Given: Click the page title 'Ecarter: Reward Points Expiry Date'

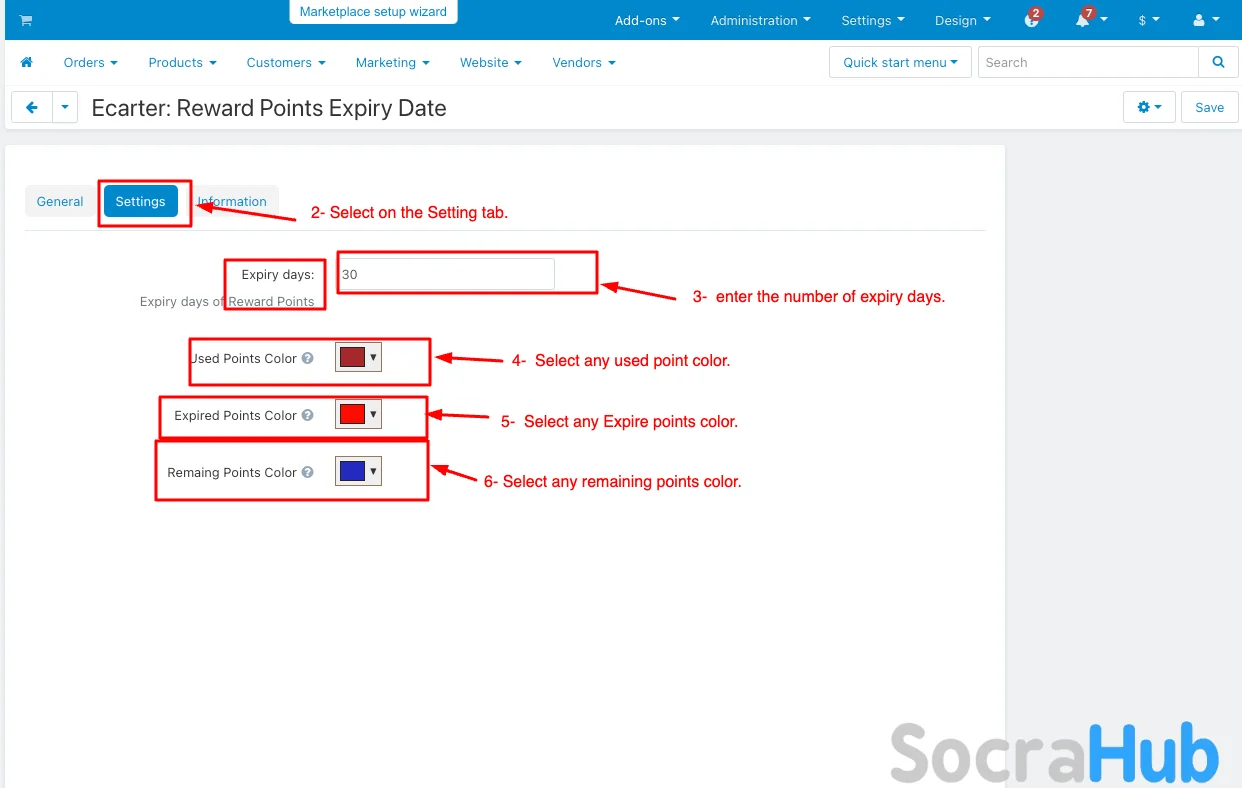Looking at the screenshot, I should pyautogui.click(x=269, y=108).
